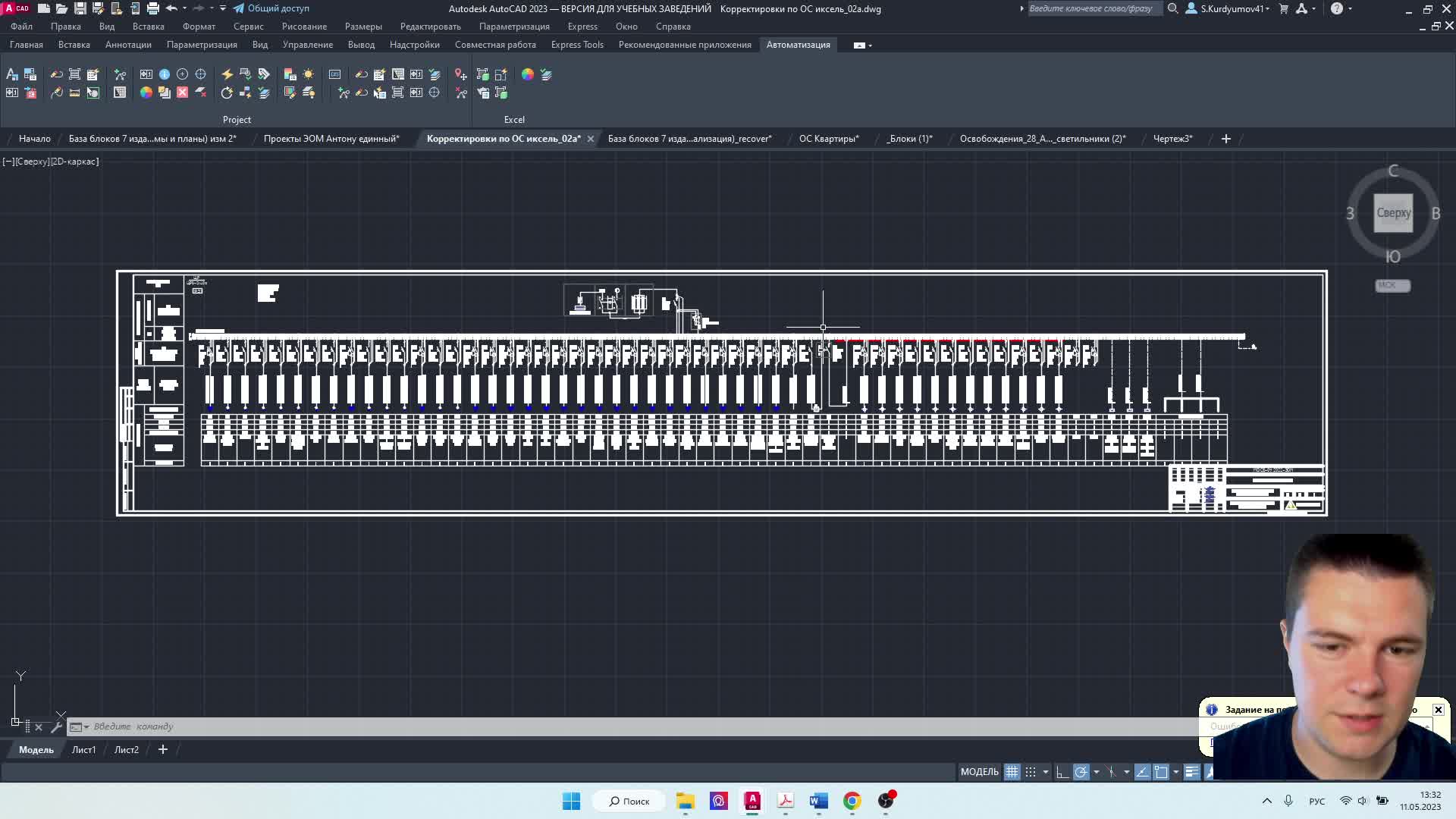Add a new layout with plus button

(x=162, y=750)
